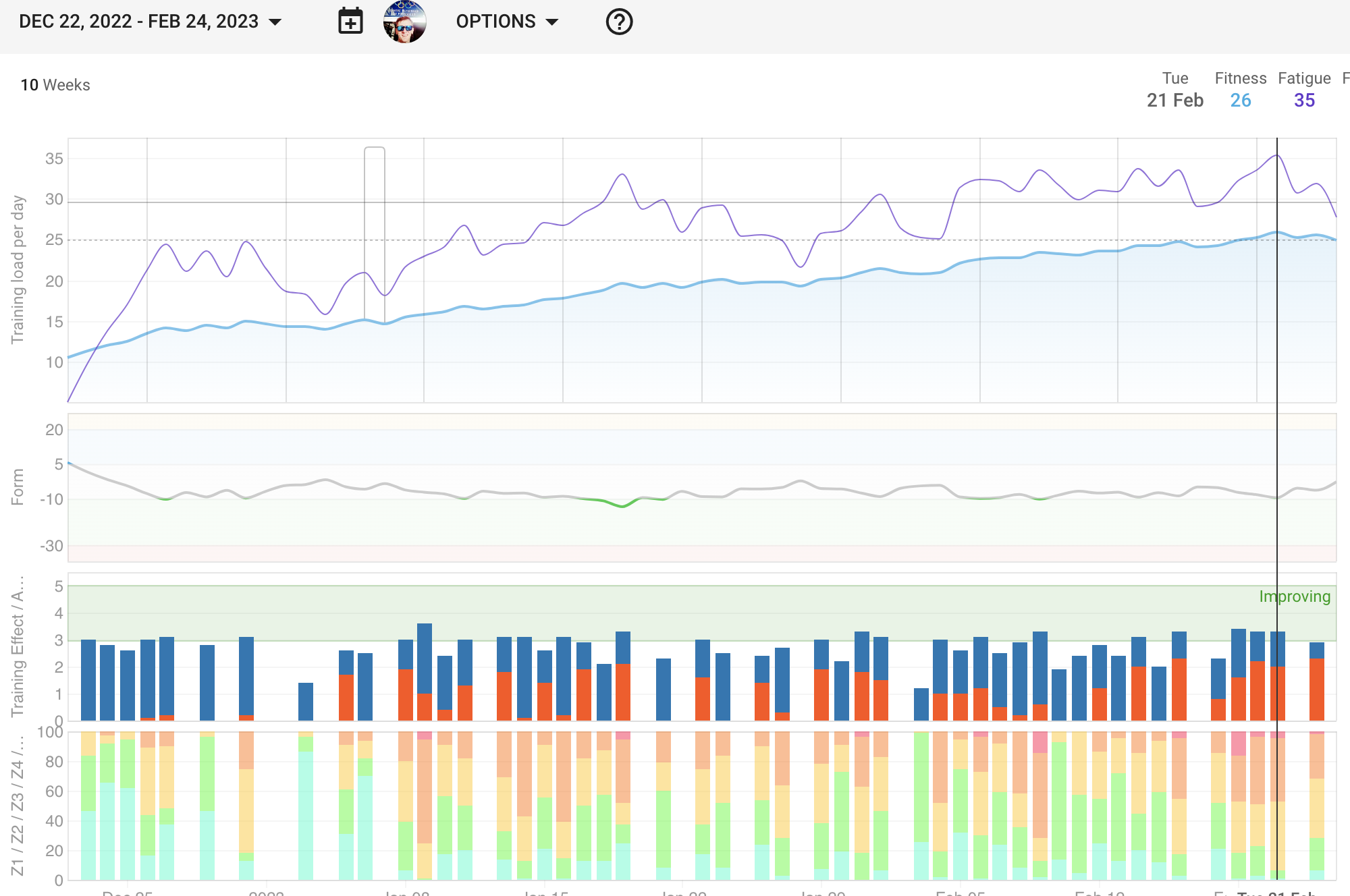
Task: Click the lone short Training Effect bar near the 2023 axis label
Action: (306, 702)
